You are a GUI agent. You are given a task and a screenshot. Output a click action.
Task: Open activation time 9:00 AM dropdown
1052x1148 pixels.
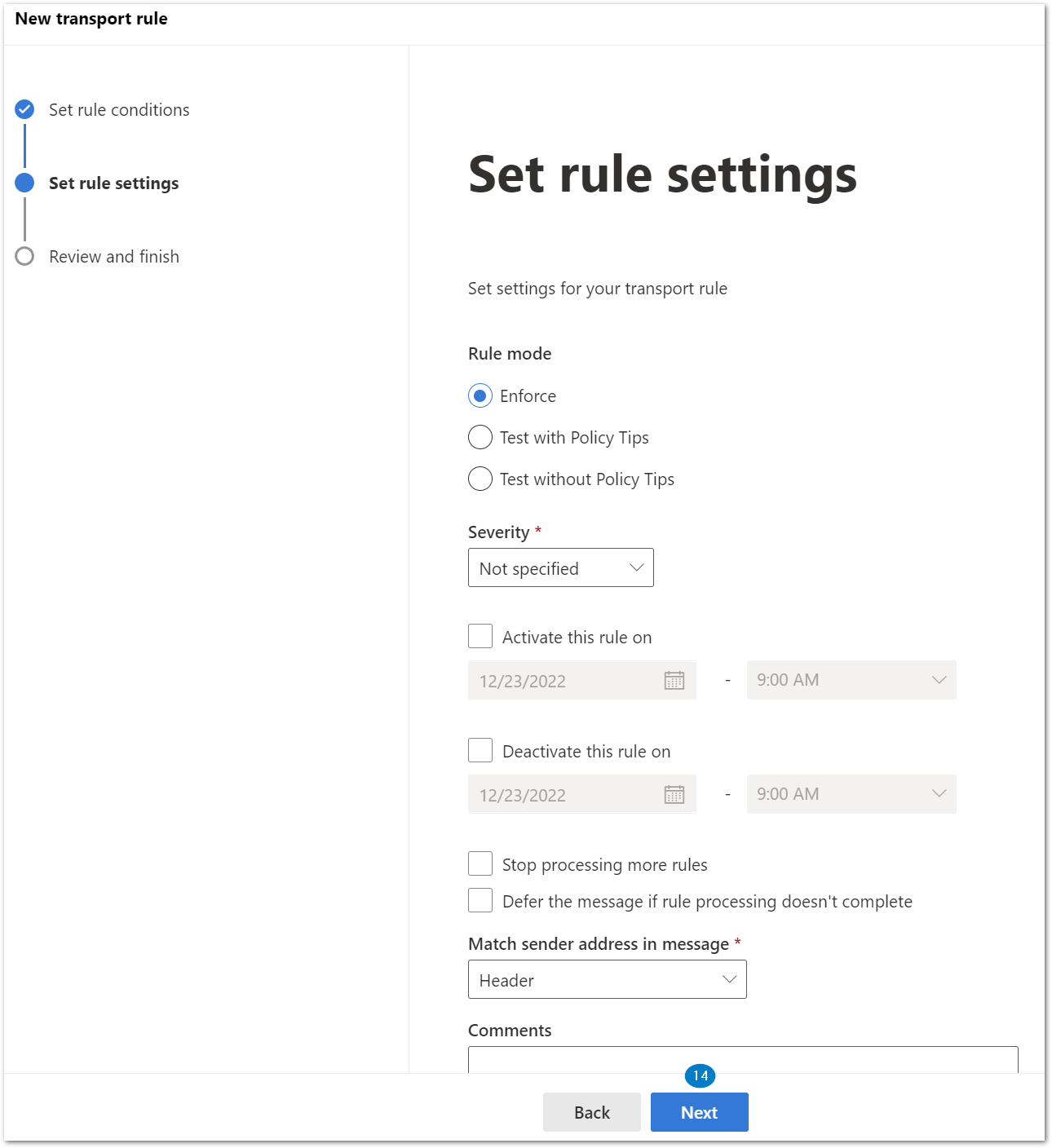click(851, 680)
